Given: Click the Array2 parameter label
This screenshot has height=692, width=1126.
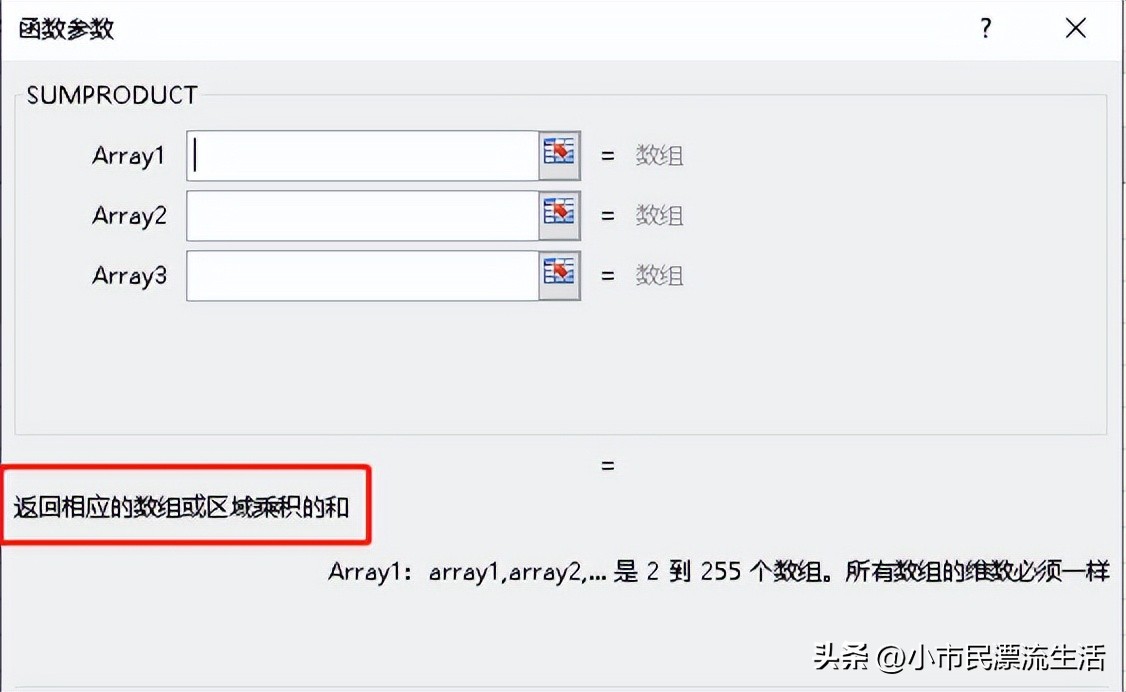Looking at the screenshot, I should pos(129,216).
